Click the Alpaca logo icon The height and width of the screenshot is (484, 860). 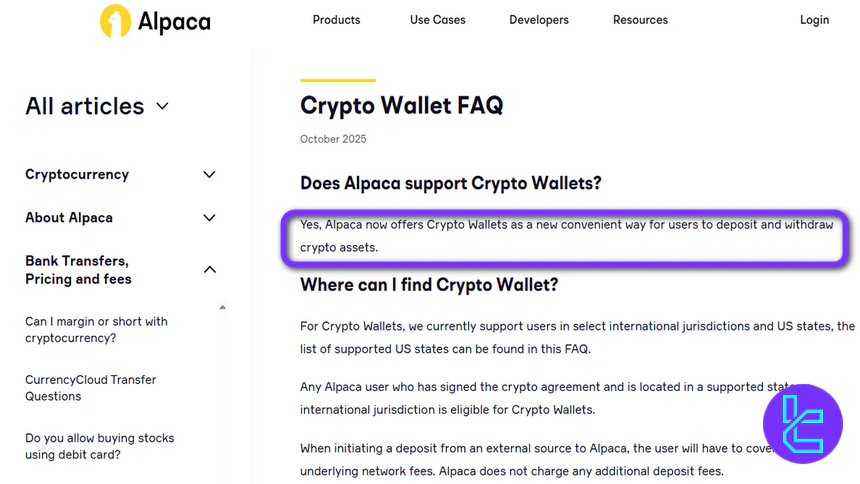(x=116, y=20)
